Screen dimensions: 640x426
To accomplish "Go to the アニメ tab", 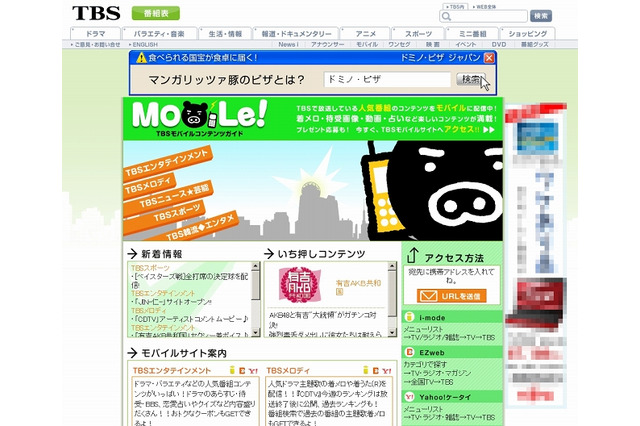I will pos(365,34).
